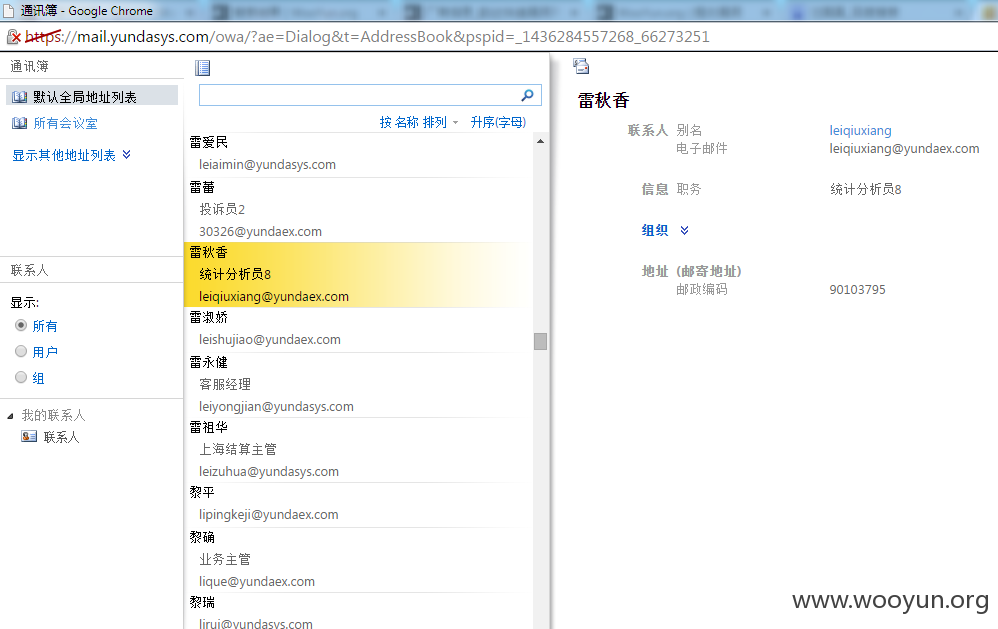Open 所有会议室 address list
998x629 pixels.
pyautogui.click(x=66, y=123)
